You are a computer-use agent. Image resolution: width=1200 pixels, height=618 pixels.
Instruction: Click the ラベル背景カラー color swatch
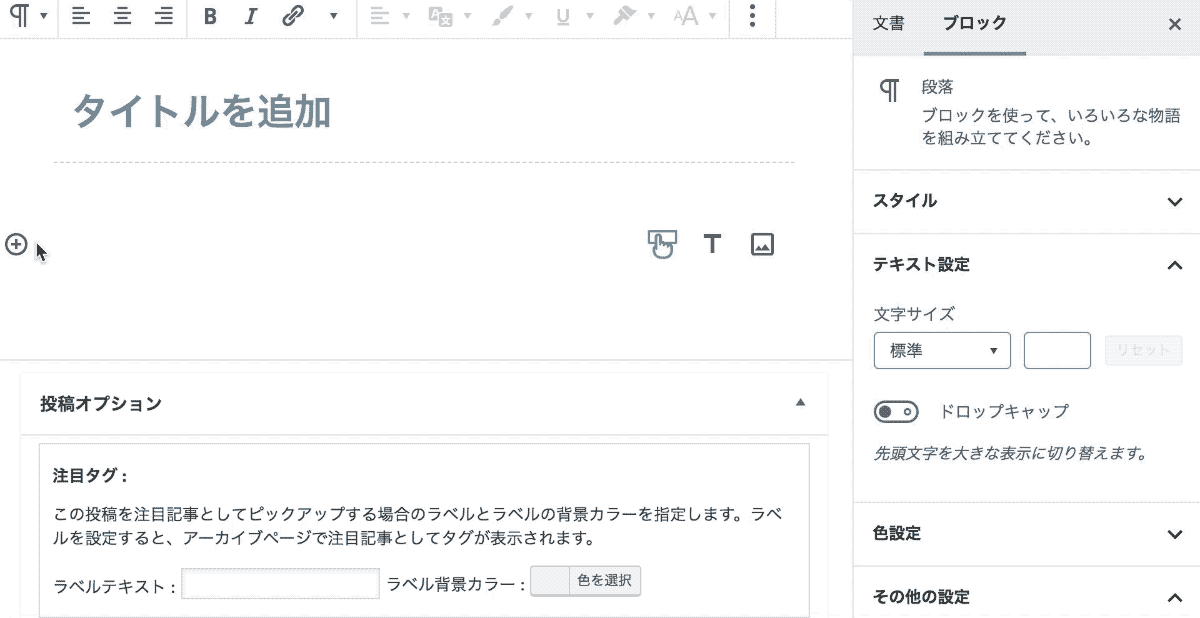click(x=549, y=581)
